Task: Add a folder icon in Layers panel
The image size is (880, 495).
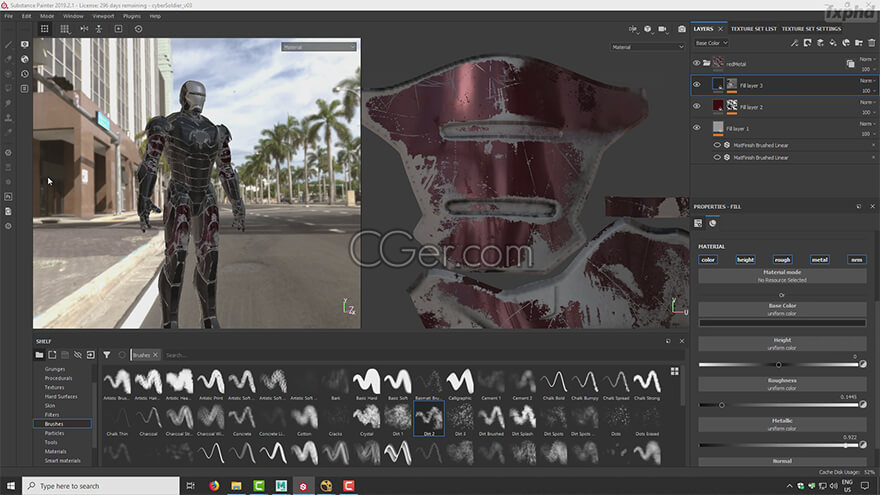Action: pyautogui.click(x=859, y=43)
